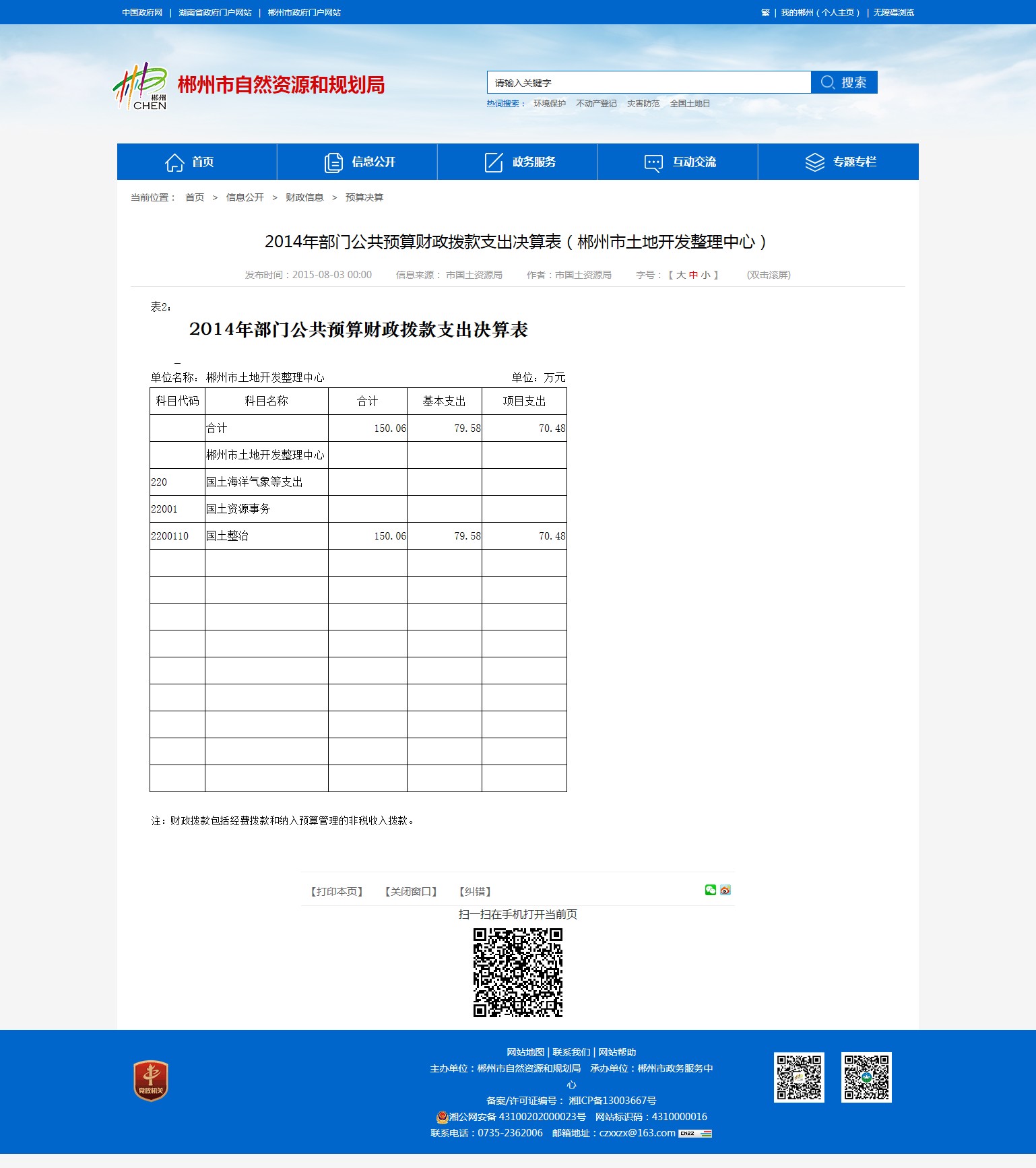The height and width of the screenshot is (1168, 1036).
Task: Click the police badge icon by 湘公网安备
Action: click(442, 1117)
